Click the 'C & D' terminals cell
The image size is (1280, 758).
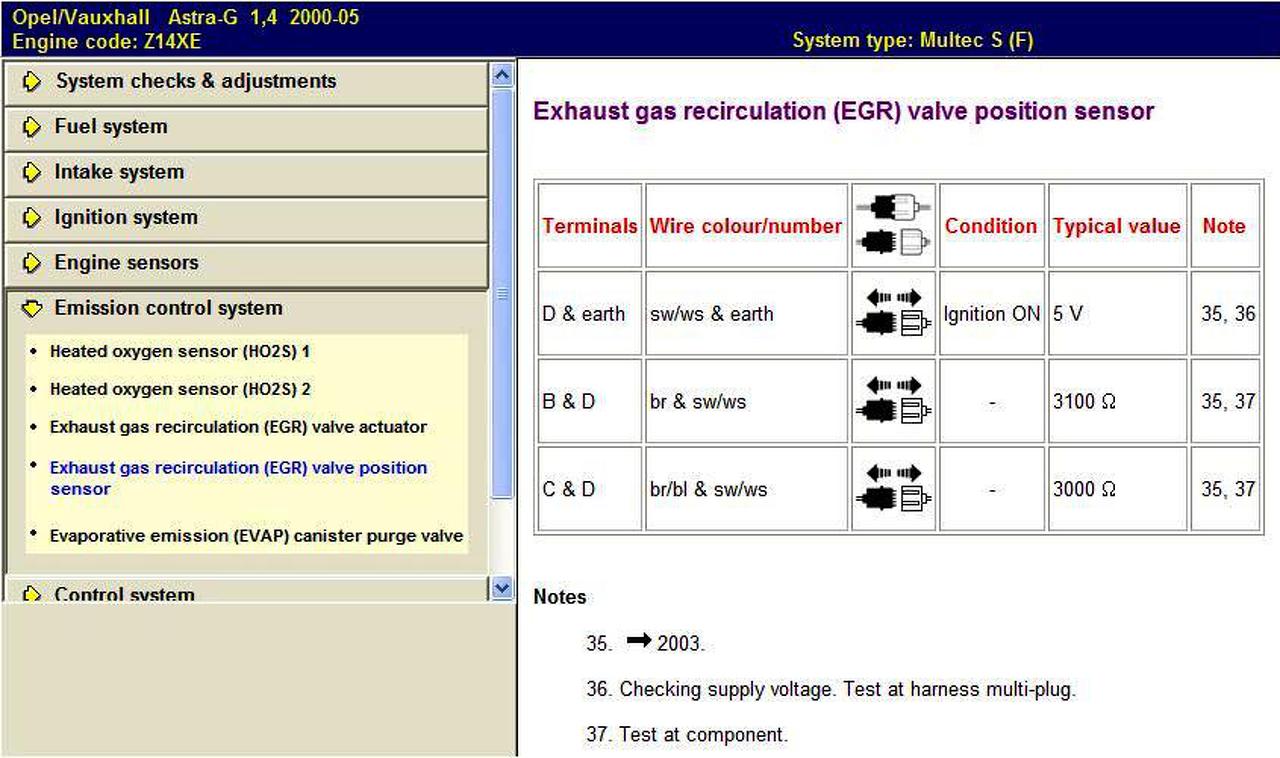tap(590, 490)
